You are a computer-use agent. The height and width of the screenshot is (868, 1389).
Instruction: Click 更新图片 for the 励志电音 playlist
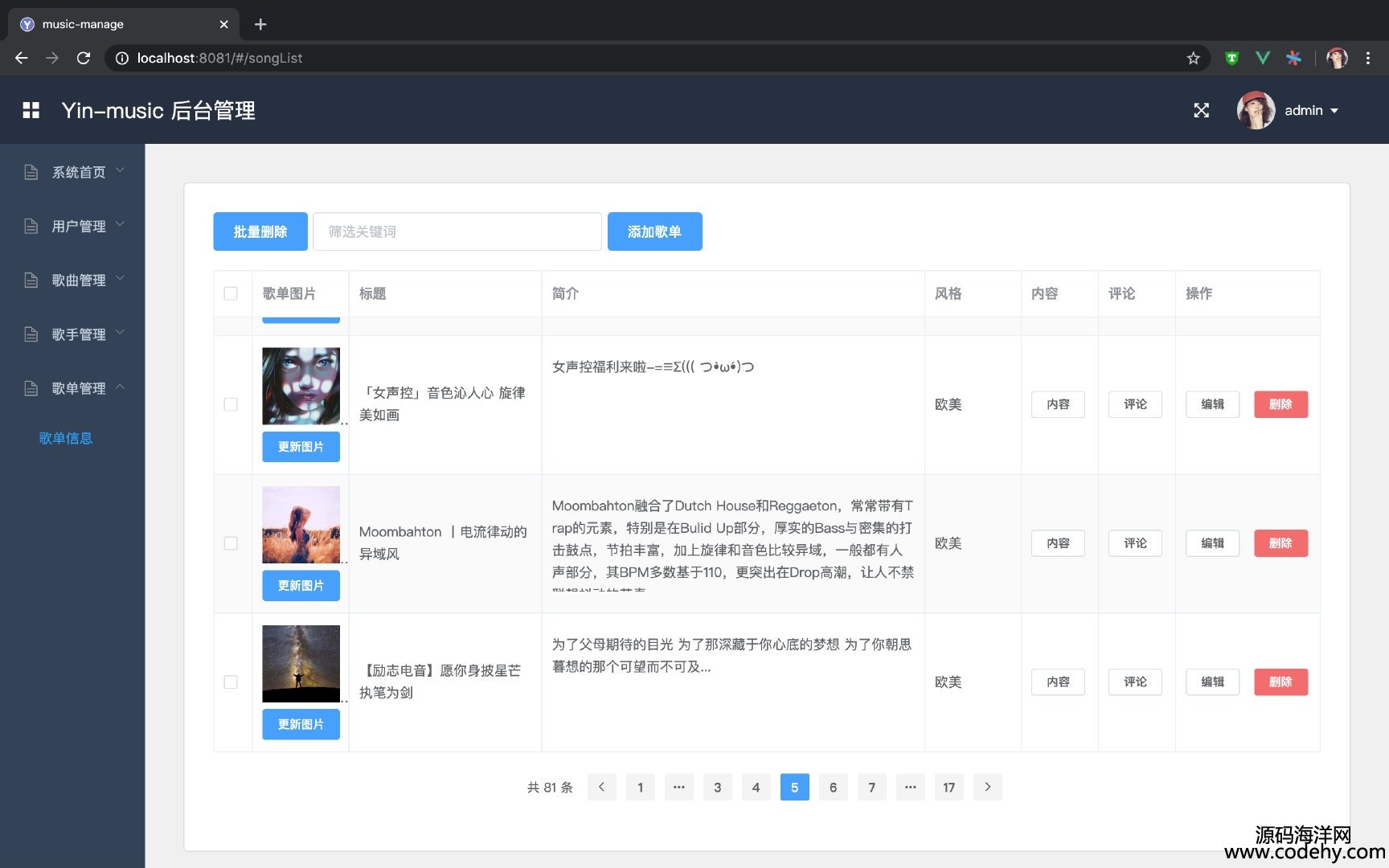[x=301, y=724]
